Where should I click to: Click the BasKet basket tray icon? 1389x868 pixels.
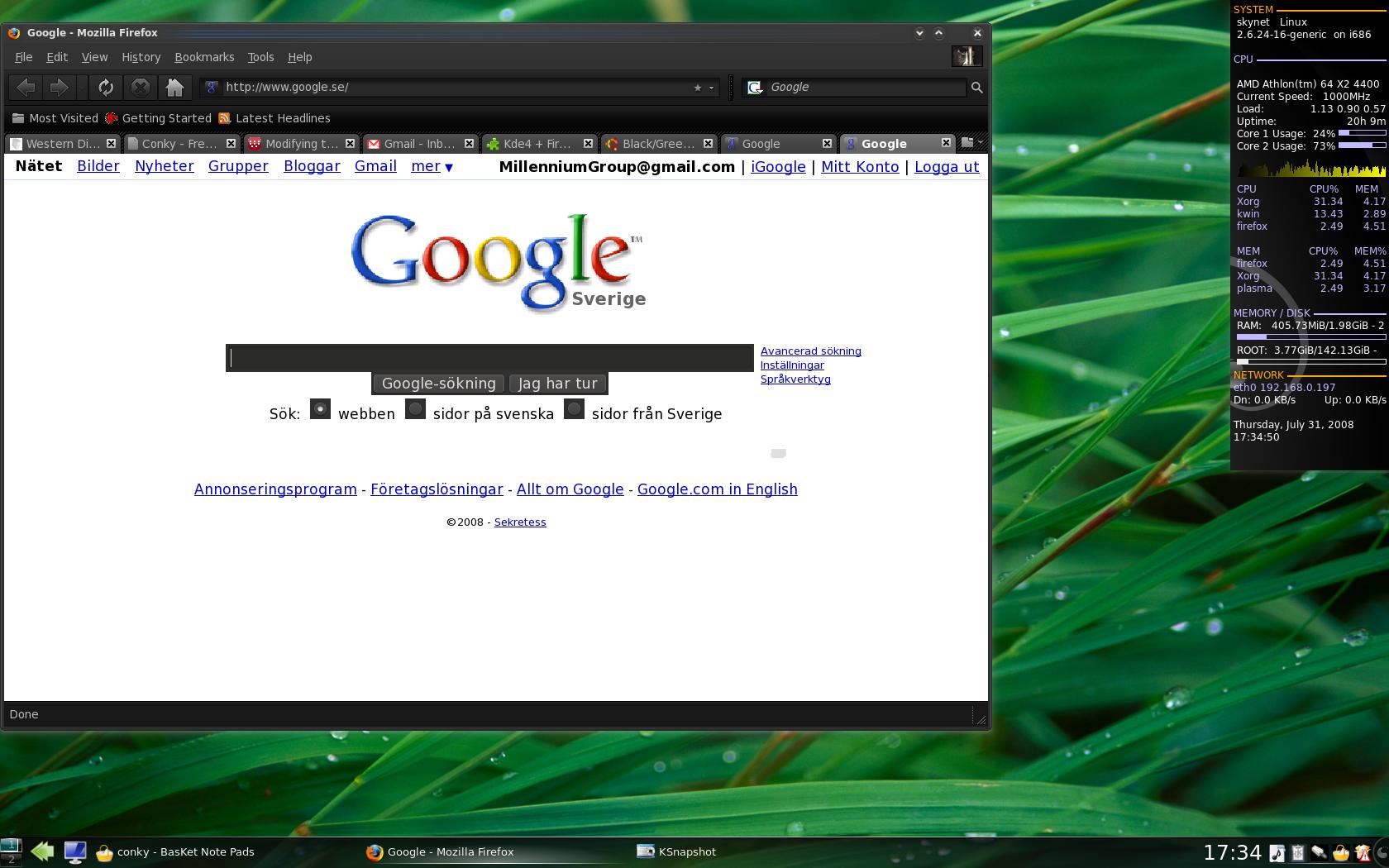pos(1340,852)
